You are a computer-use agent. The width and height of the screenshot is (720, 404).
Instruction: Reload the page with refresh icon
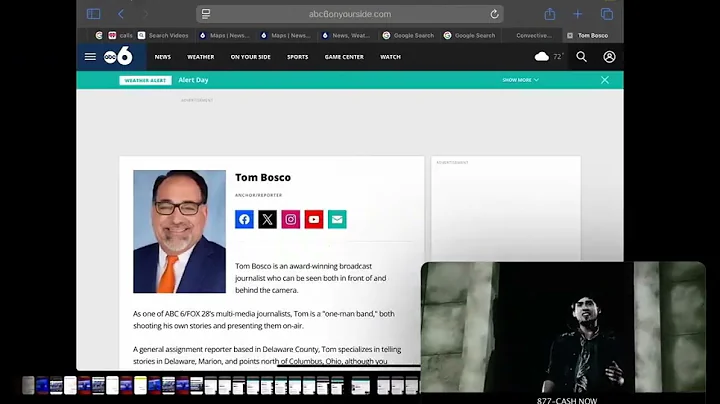pyautogui.click(x=494, y=14)
